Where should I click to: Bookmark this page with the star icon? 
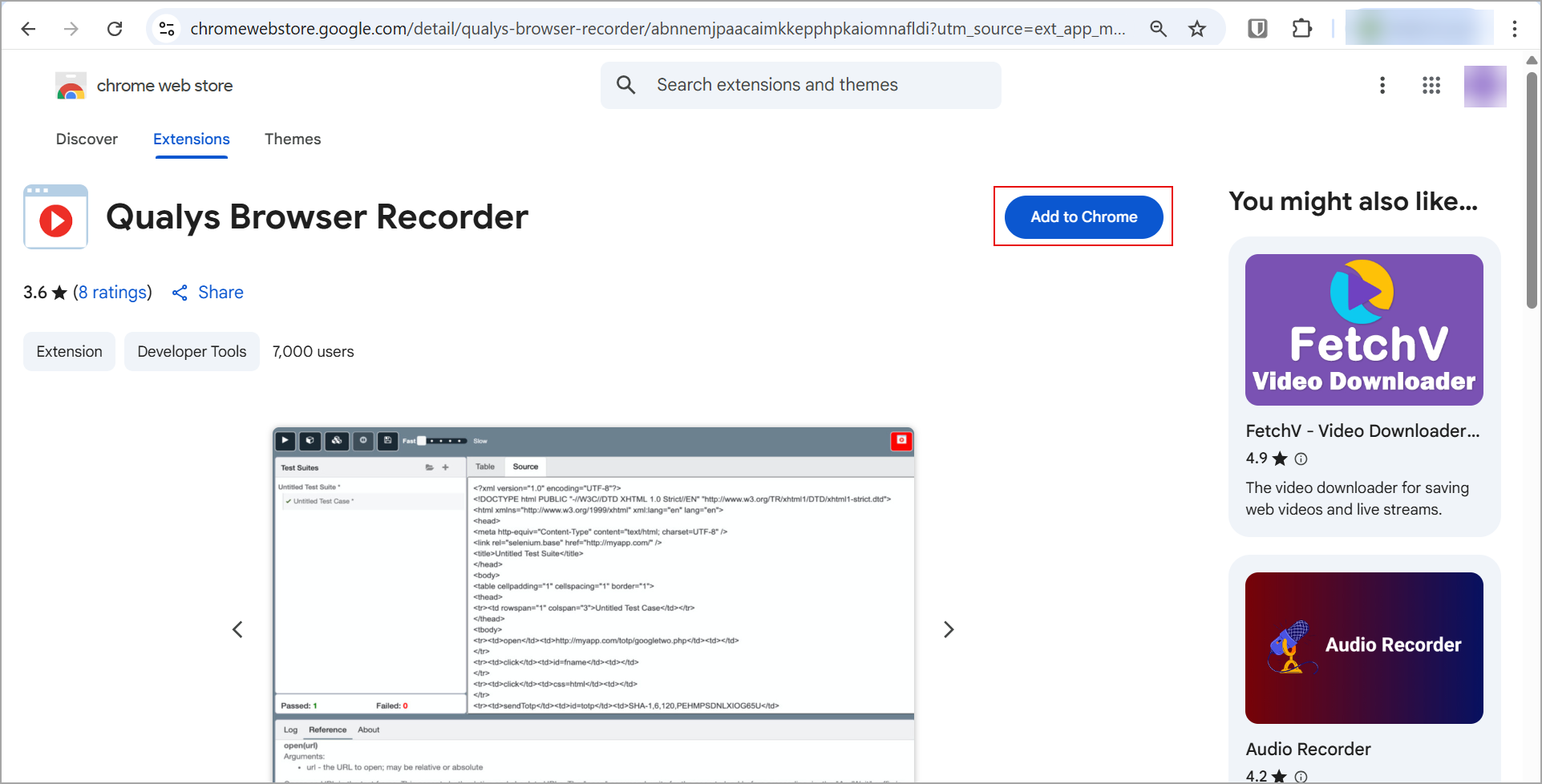[1197, 29]
